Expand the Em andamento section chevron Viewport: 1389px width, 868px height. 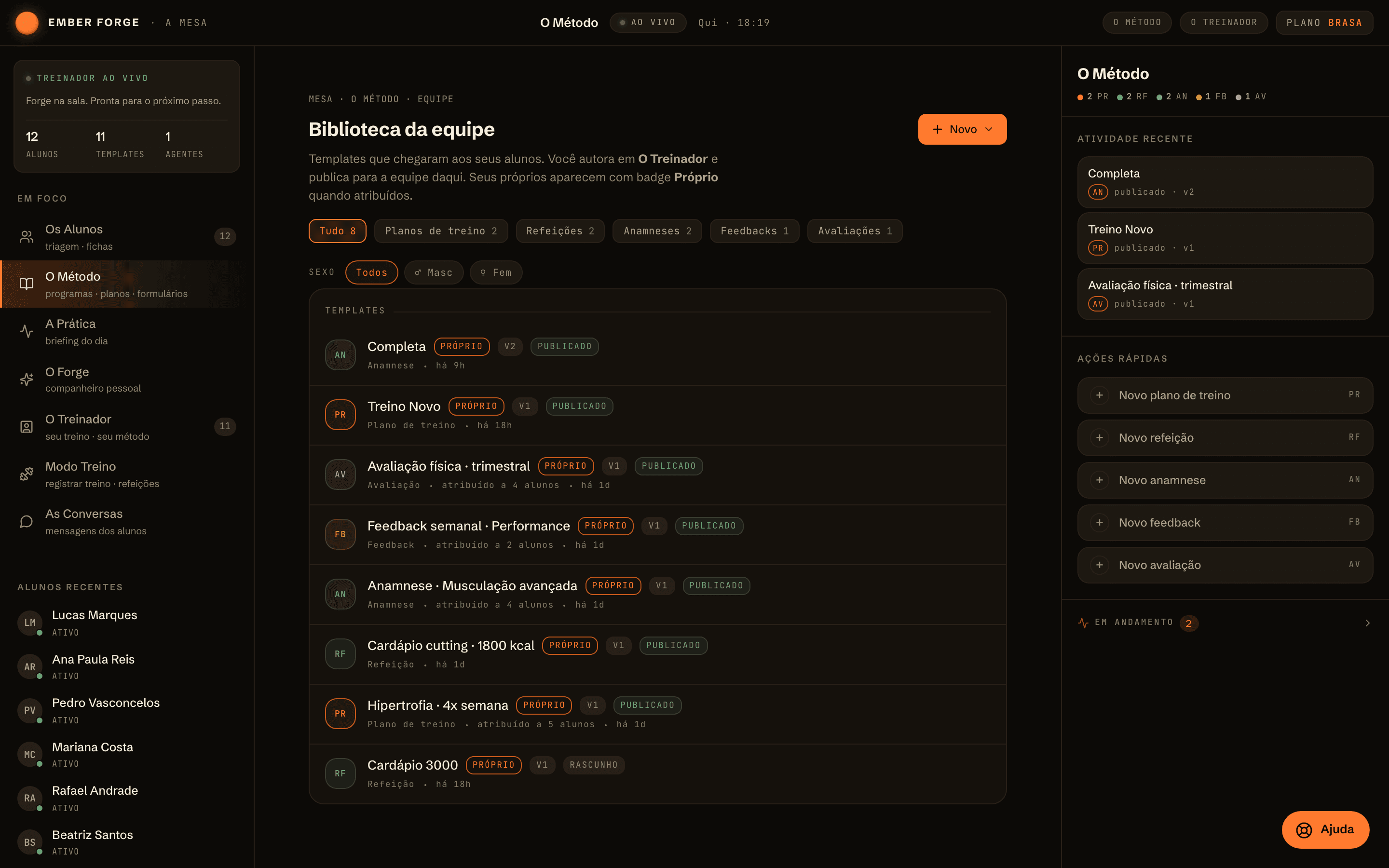coord(1367,623)
